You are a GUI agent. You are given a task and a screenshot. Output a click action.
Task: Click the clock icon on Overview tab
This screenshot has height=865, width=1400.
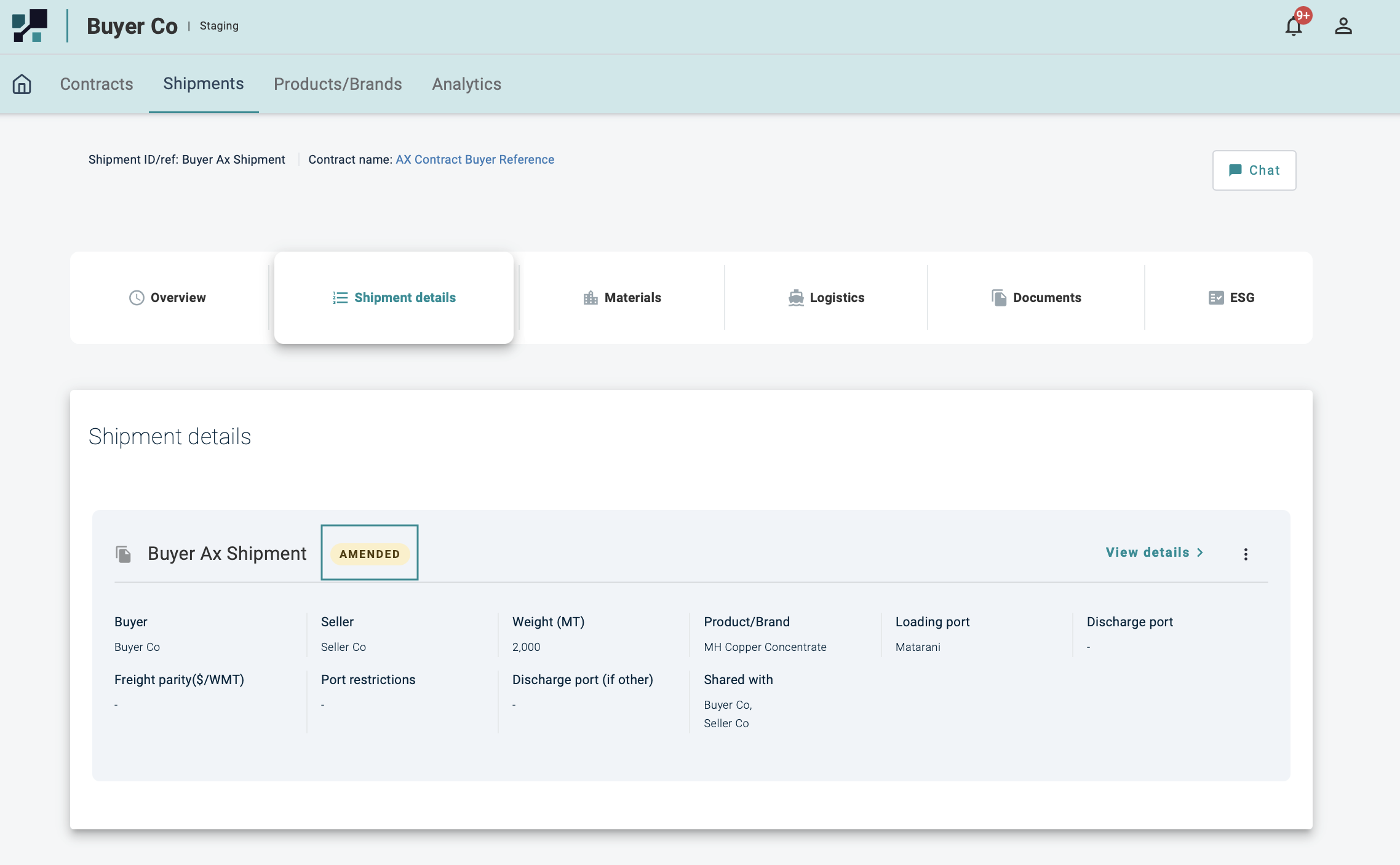tap(137, 298)
